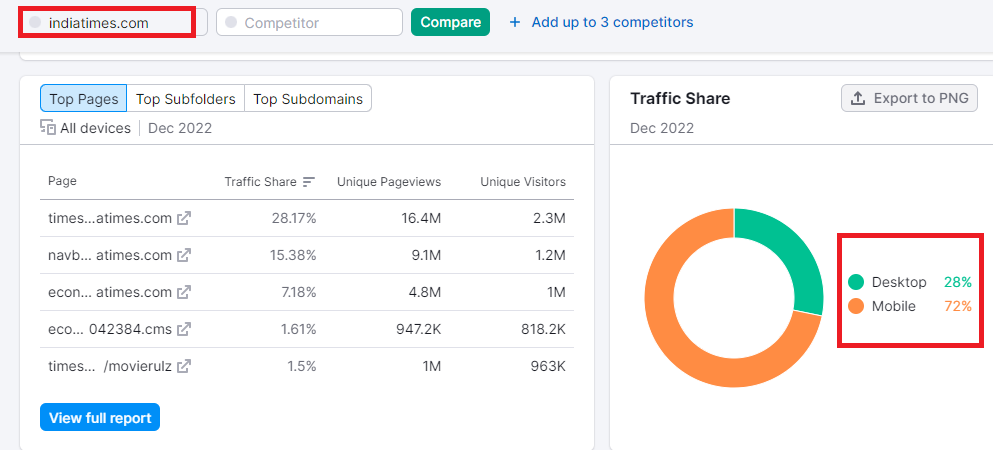Open external link for timesofindia page row
Viewport: 993px width, 450px height.
[184, 218]
